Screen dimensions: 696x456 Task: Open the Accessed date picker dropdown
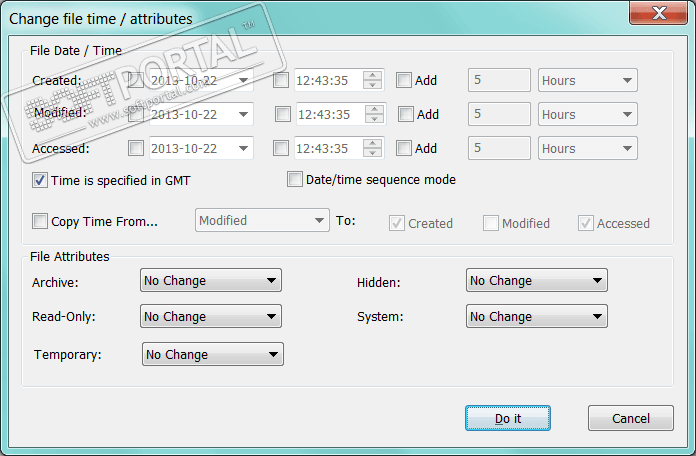pyautogui.click(x=243, y=148)
